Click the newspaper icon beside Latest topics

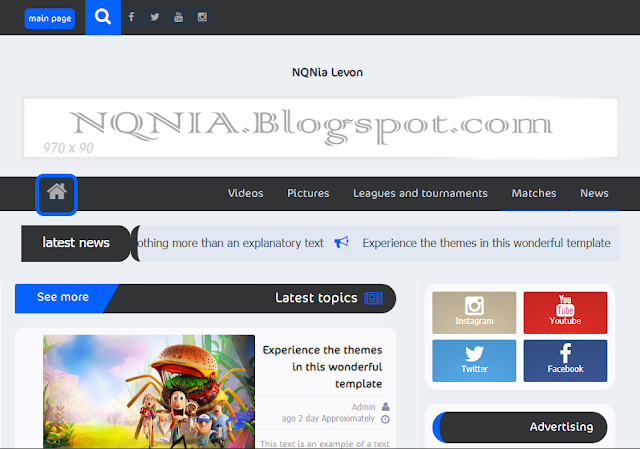373,298
